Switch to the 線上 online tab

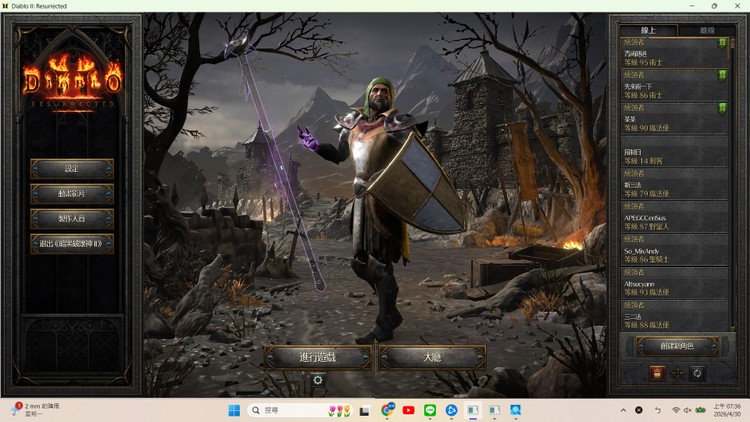tap(648, 30)
